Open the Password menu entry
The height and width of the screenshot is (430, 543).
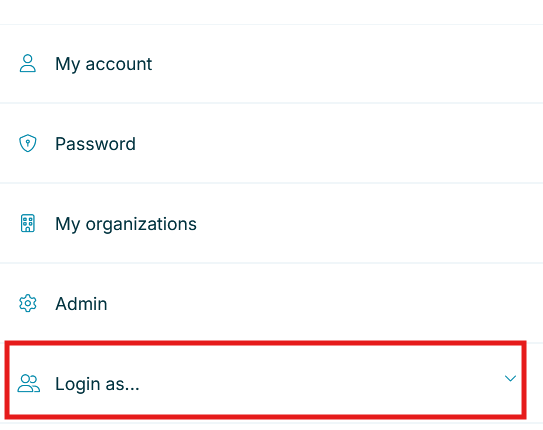pos(272,143)
